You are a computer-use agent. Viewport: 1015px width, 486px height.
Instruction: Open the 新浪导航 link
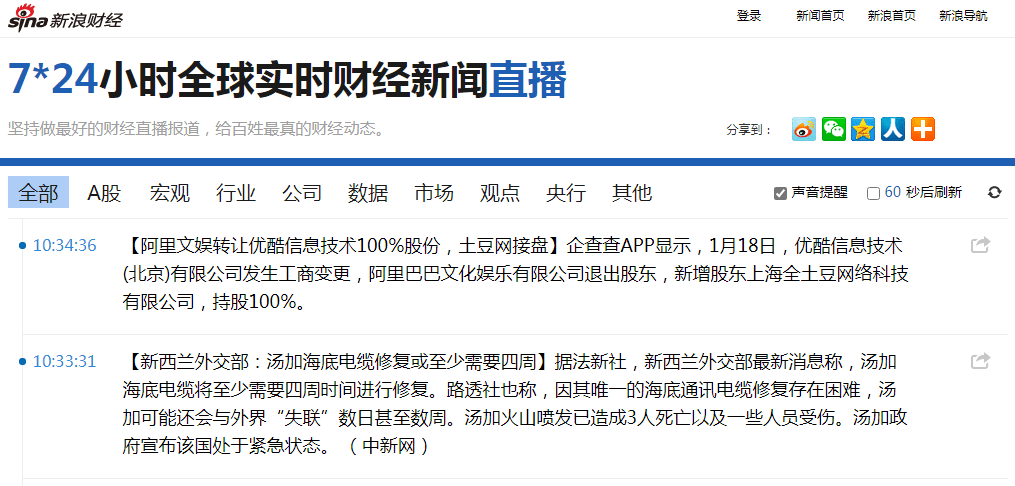[963, 16]
